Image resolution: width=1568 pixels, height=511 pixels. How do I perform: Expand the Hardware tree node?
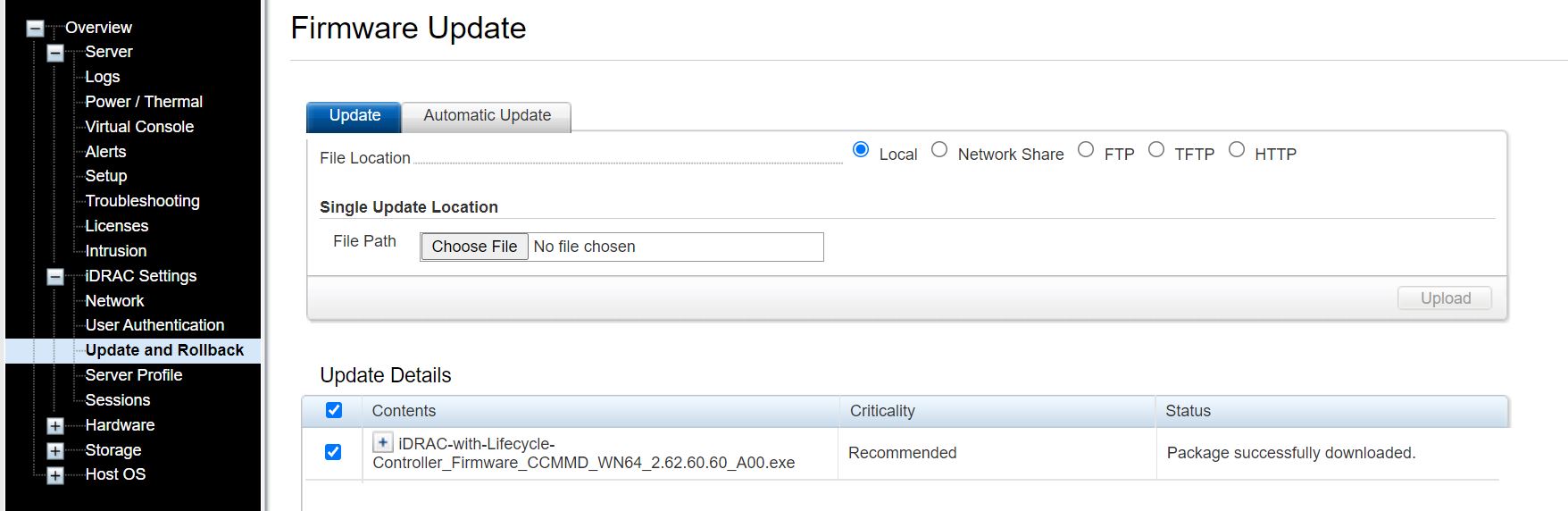click(x=55, y=426)
